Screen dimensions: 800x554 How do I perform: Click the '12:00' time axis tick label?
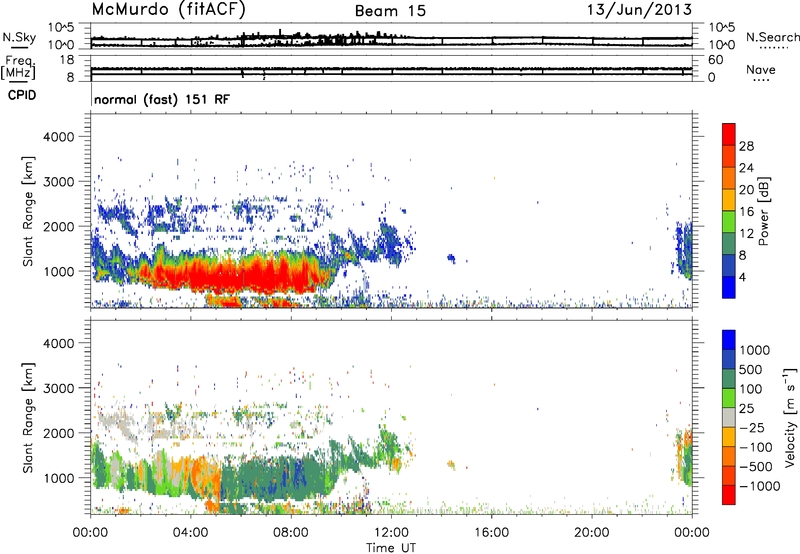point(391,533)
